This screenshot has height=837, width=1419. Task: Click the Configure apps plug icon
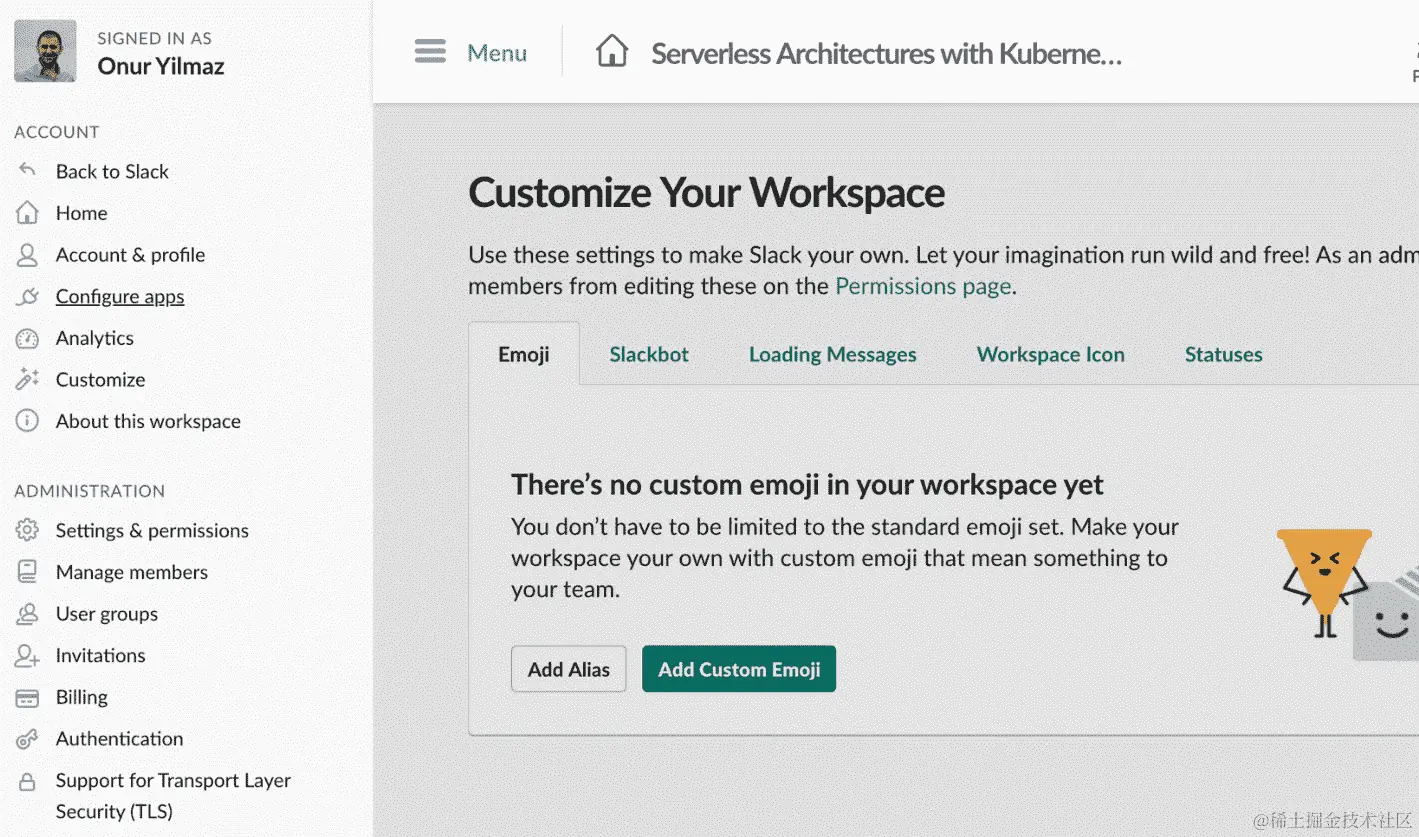pos(27,297)
